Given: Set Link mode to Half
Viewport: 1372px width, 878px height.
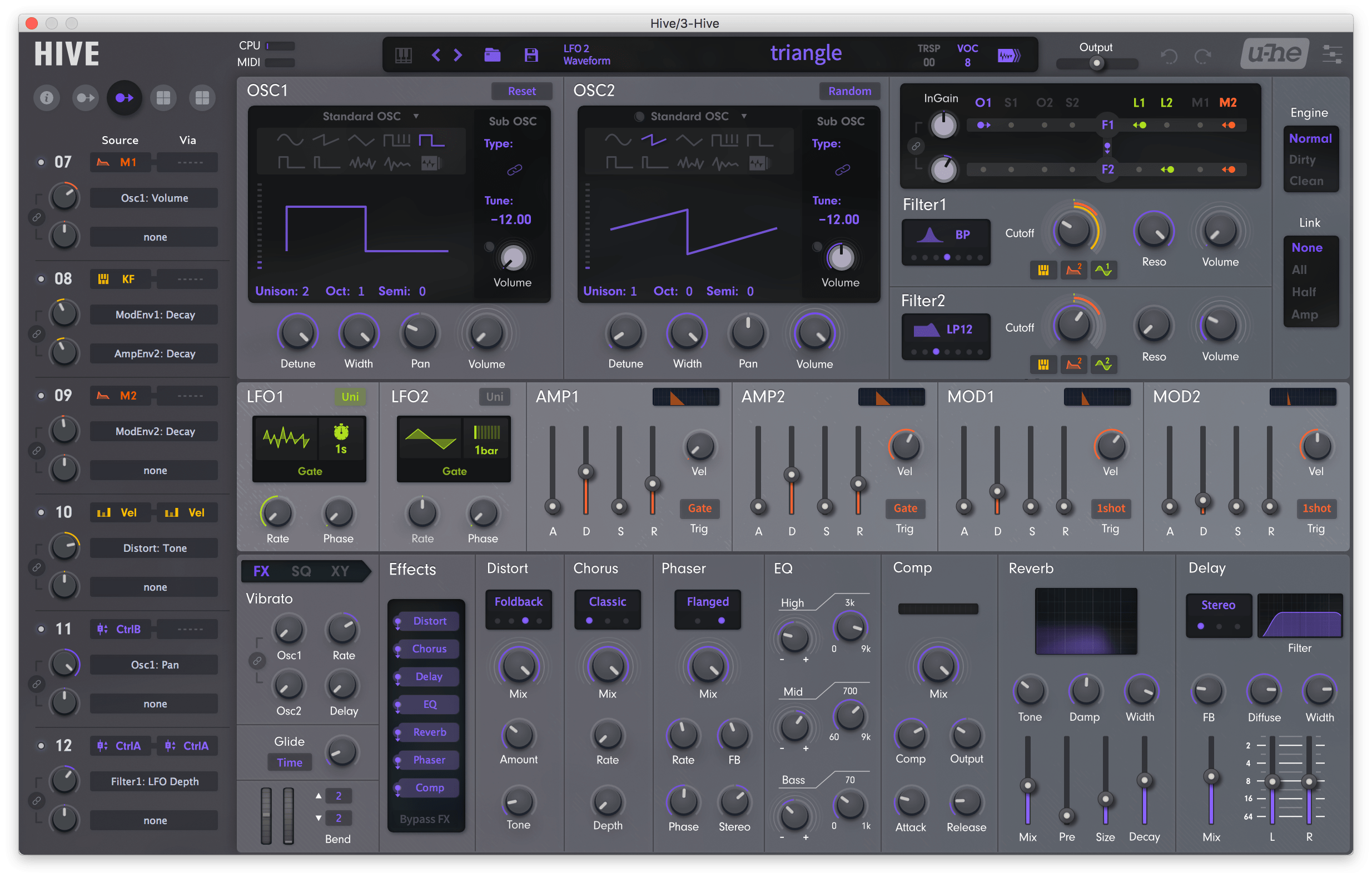Looking at the screenshot, I should (x=1303, y=292).
